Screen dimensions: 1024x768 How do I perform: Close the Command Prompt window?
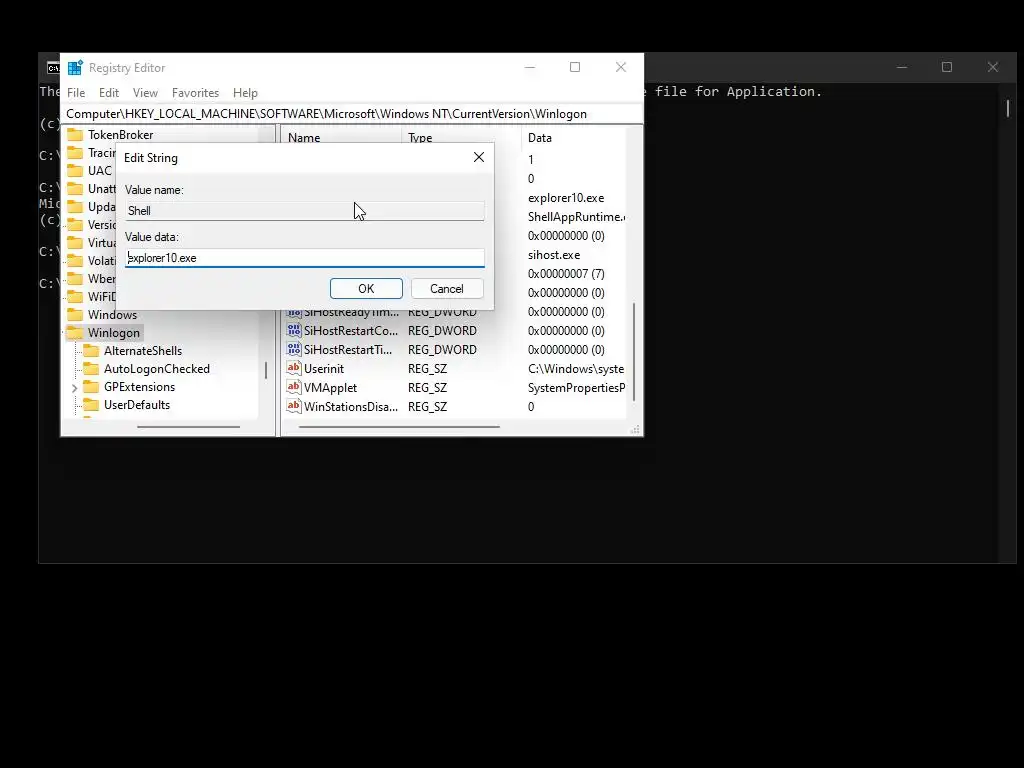[993, 67]
